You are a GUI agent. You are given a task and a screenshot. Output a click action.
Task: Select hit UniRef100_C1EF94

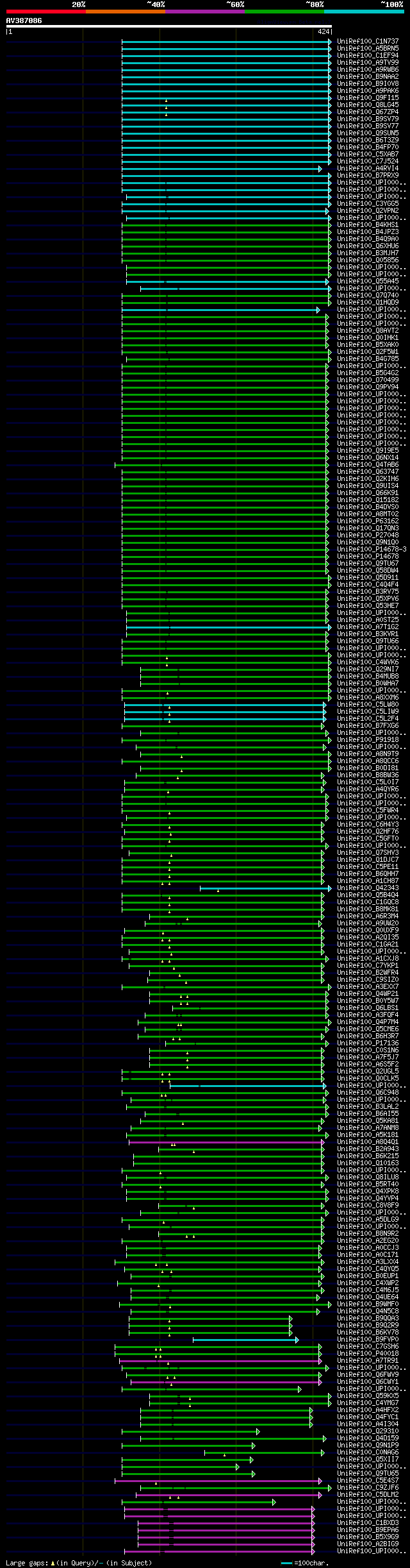point(368,56)
